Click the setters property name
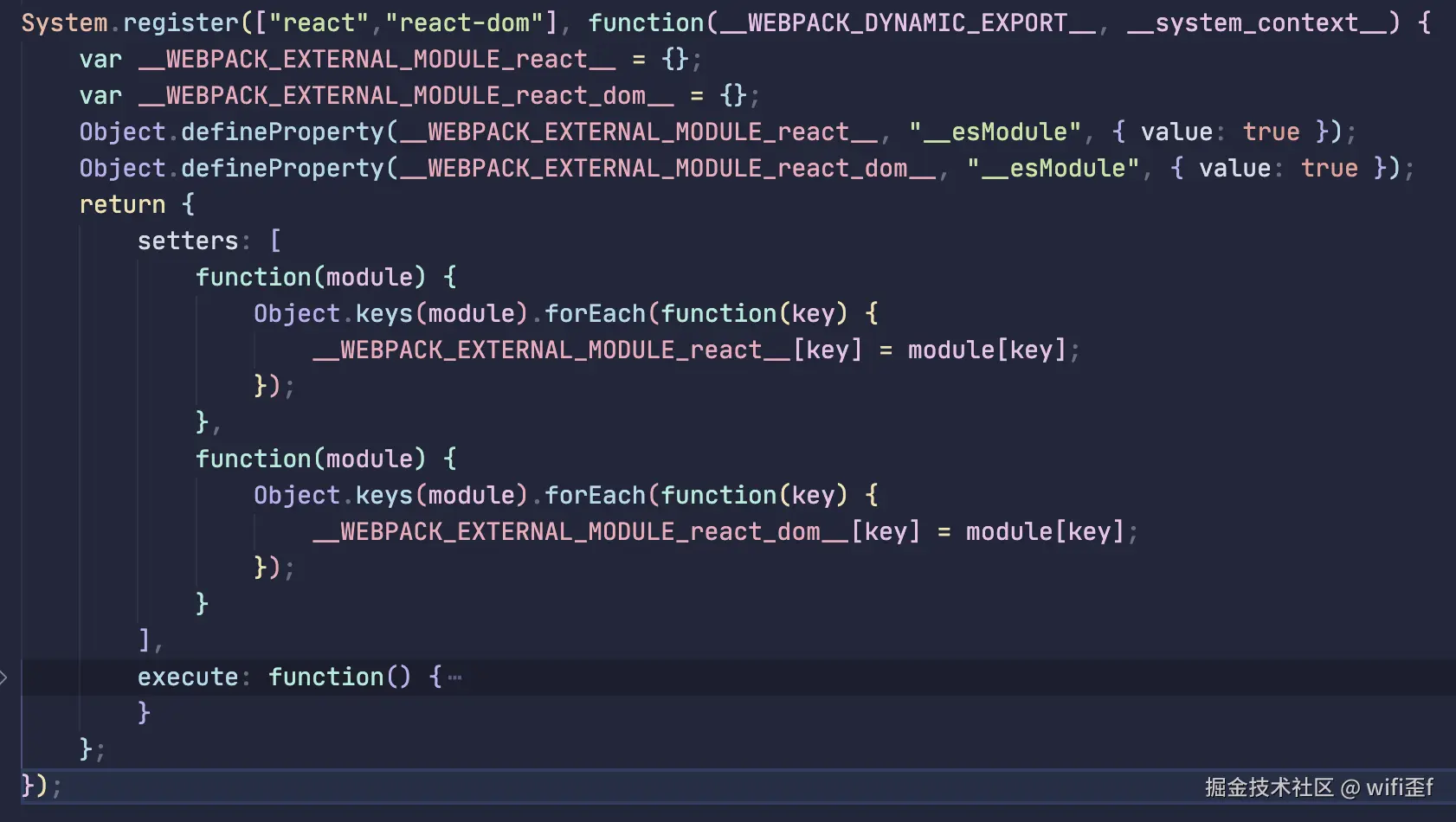Viewport: 1456px width, 822px height. pos(188,241)
